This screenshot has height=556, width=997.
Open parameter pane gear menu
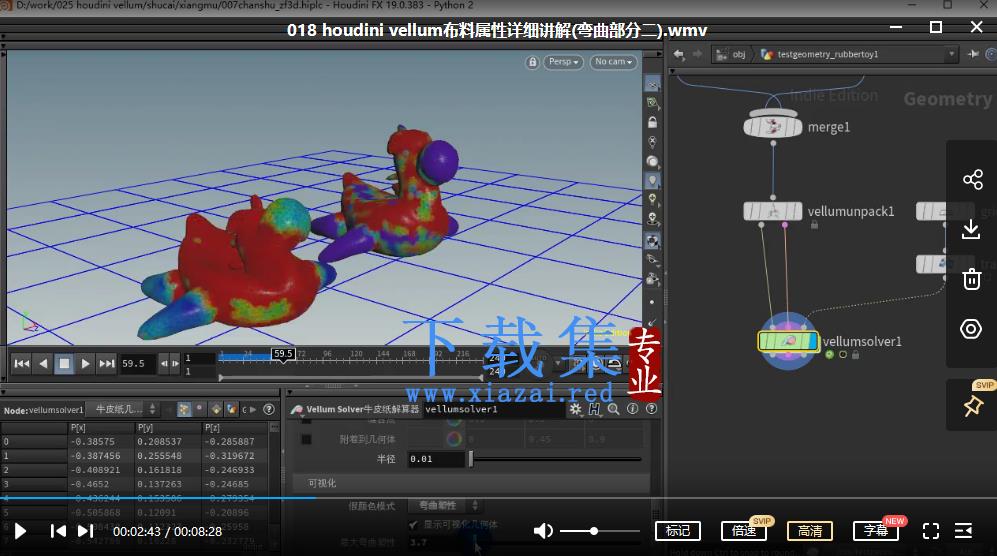click(575, 409)
